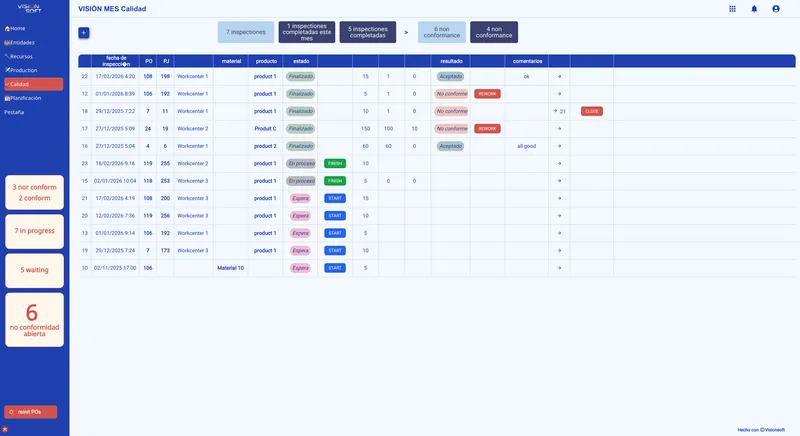Click small icon at sidebar bottom corner
The height and width of the screenshot is (436, 800).
point(5,430)
